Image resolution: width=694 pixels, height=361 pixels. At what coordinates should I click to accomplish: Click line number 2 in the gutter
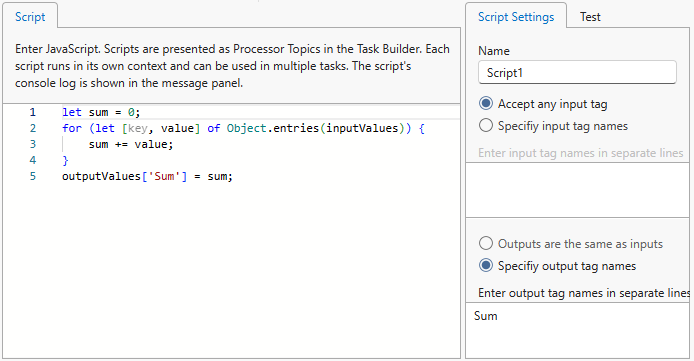coord(32,128)
